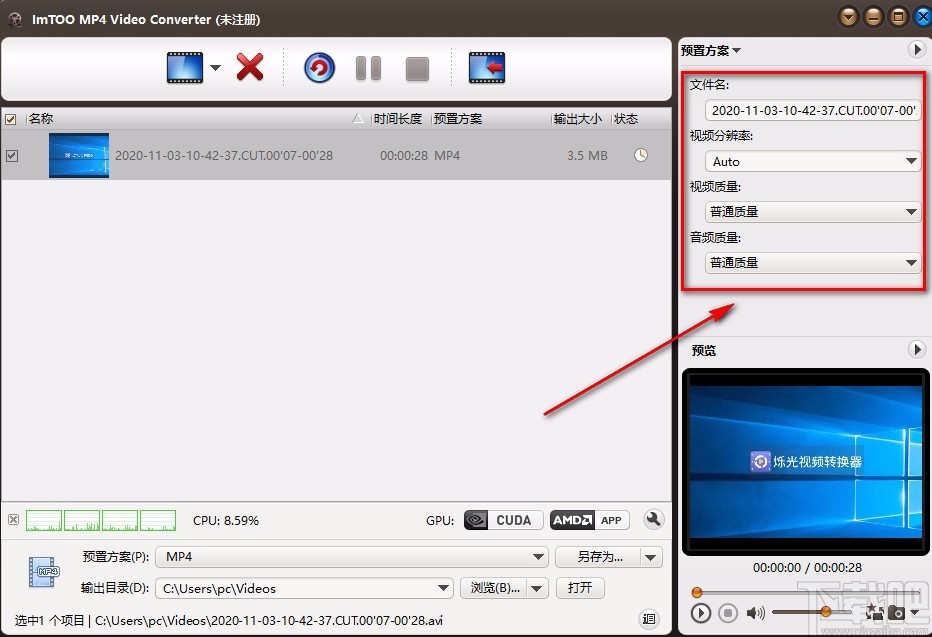Delete the selected file with the red X
932x637 pixels.
(x=249, y=68)
